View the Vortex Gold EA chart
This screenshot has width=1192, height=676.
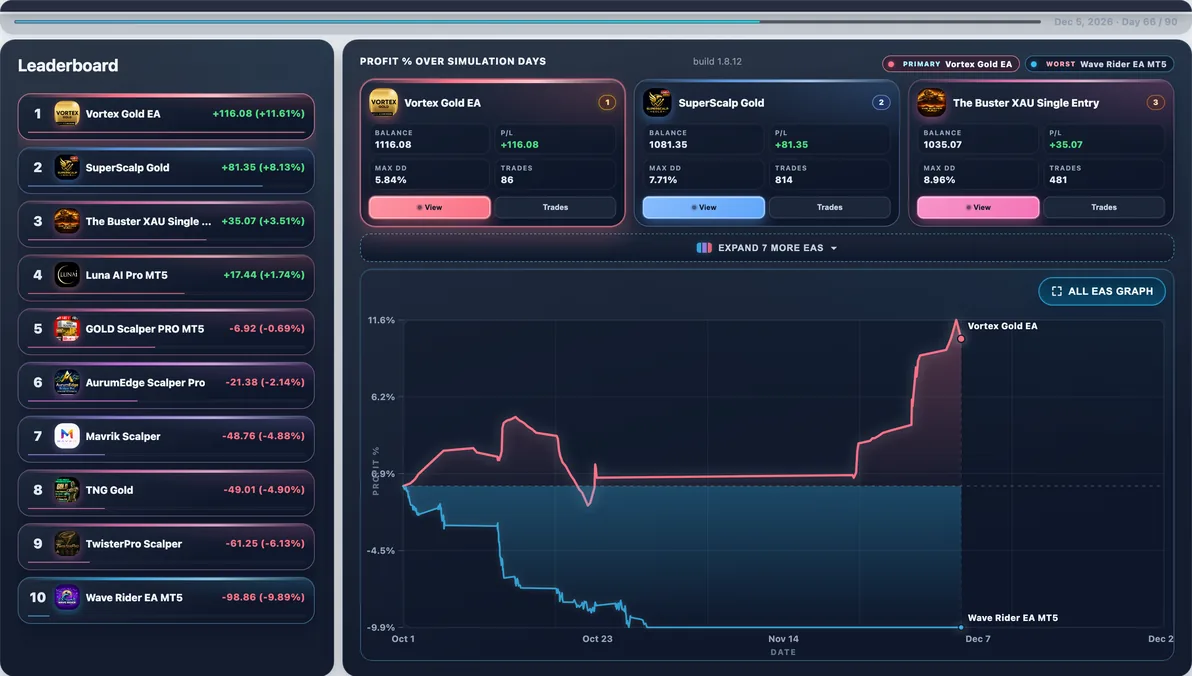click(x=430, y=208)
